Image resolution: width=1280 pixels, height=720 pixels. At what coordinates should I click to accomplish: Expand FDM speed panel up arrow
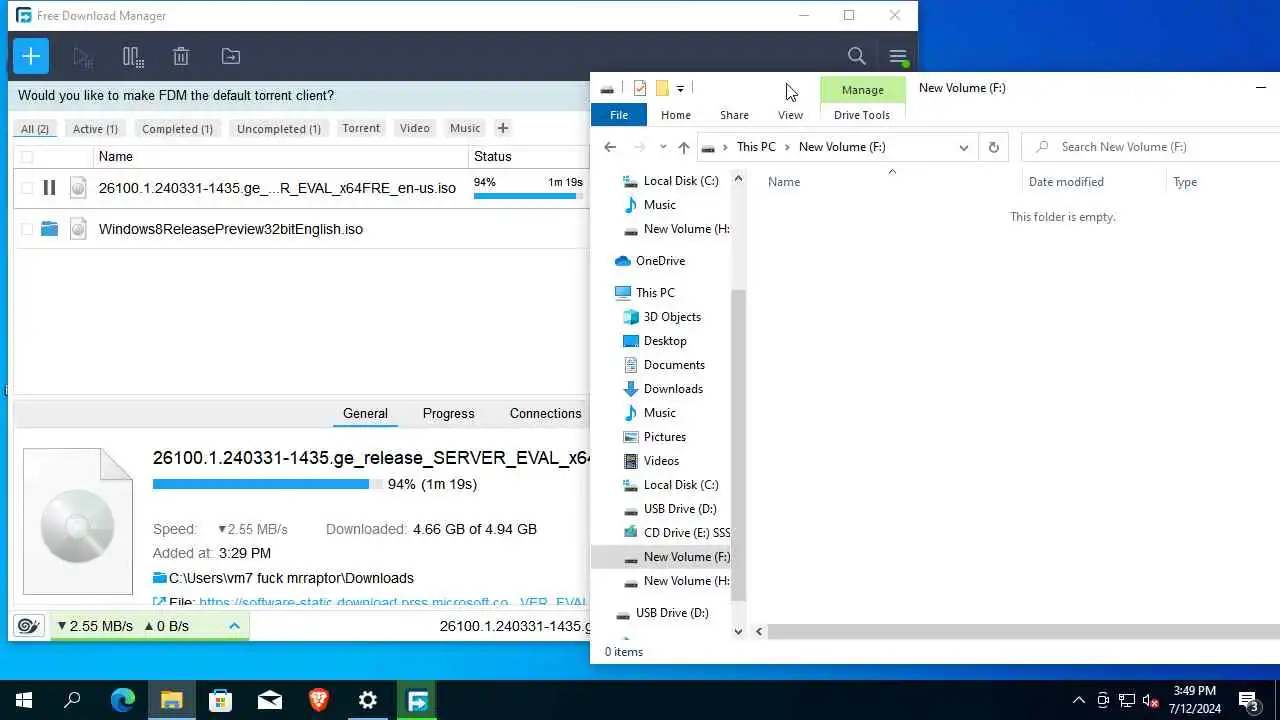pyautogui.click(x=234, y=626)
